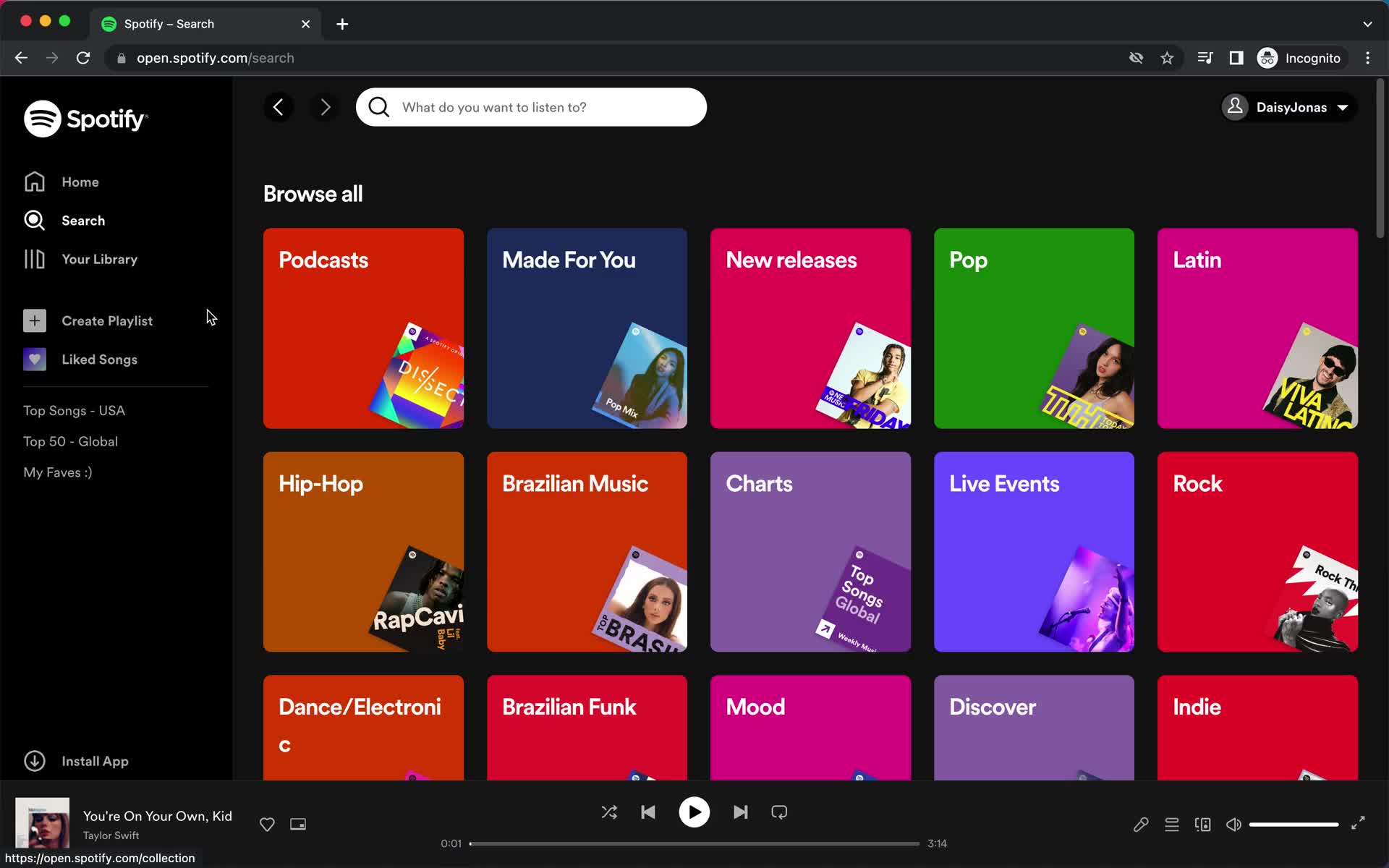Seek on the song progress bar
Screen dimensions: 1389x868
coord(694,843)
